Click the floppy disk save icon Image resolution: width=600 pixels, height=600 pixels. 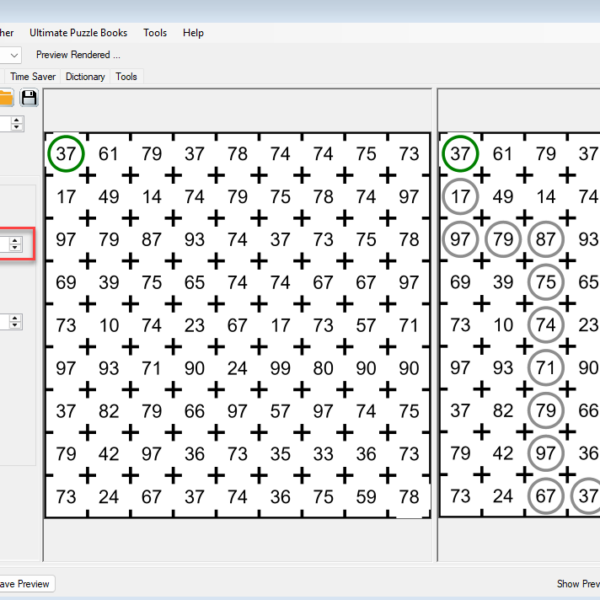(29, 97)
